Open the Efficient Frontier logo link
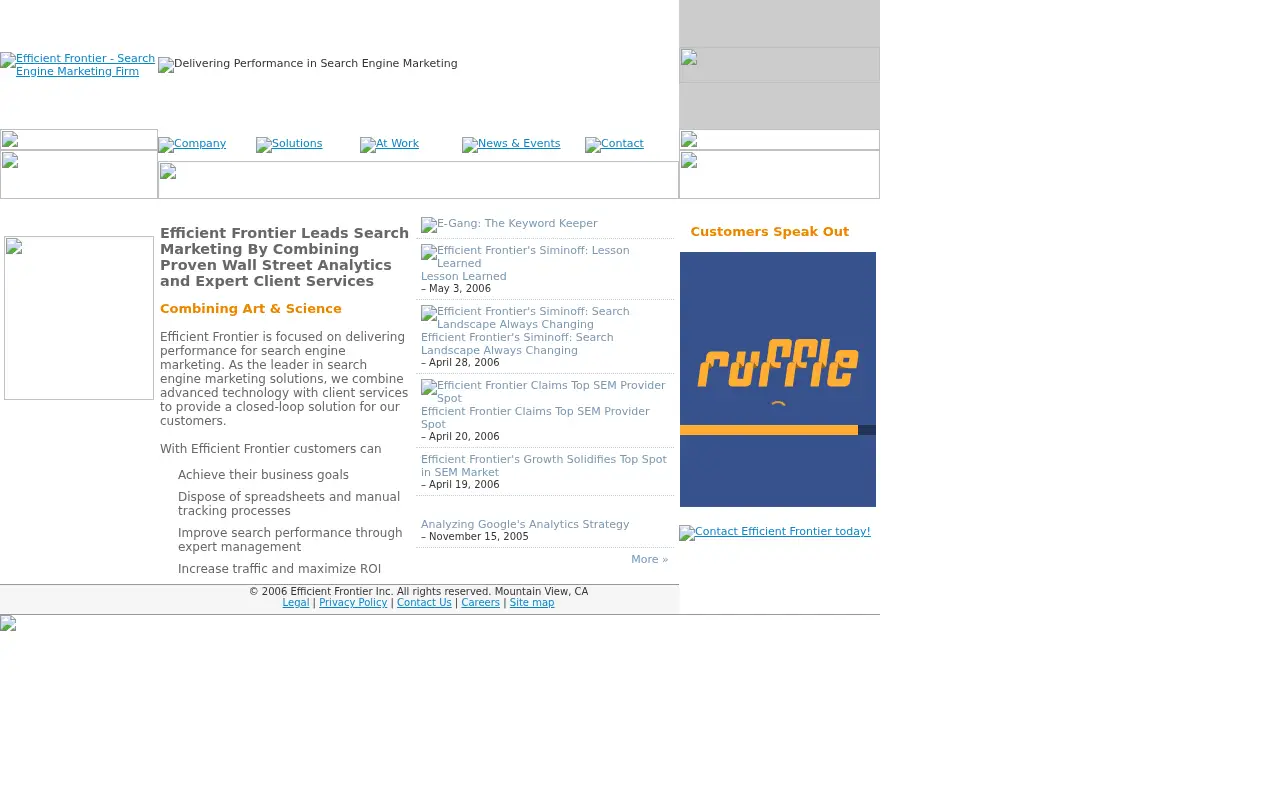This screenshot has width=1280, height=800. [78, 65]
